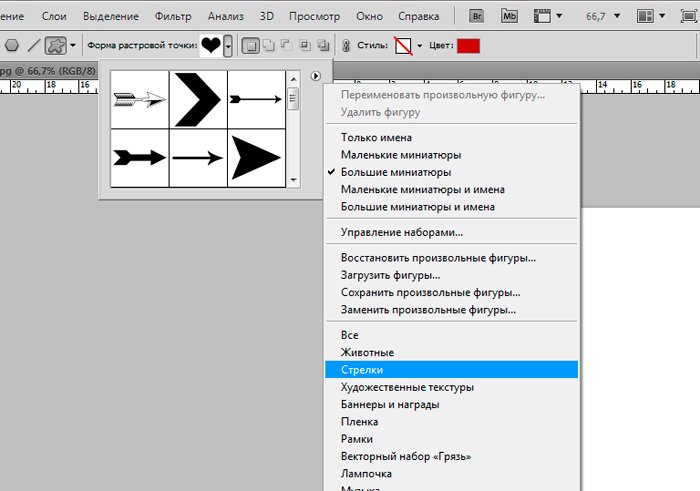Open the Фильтр menu
Viewport: 700px width, 491px height.
(x=175, y=16)
